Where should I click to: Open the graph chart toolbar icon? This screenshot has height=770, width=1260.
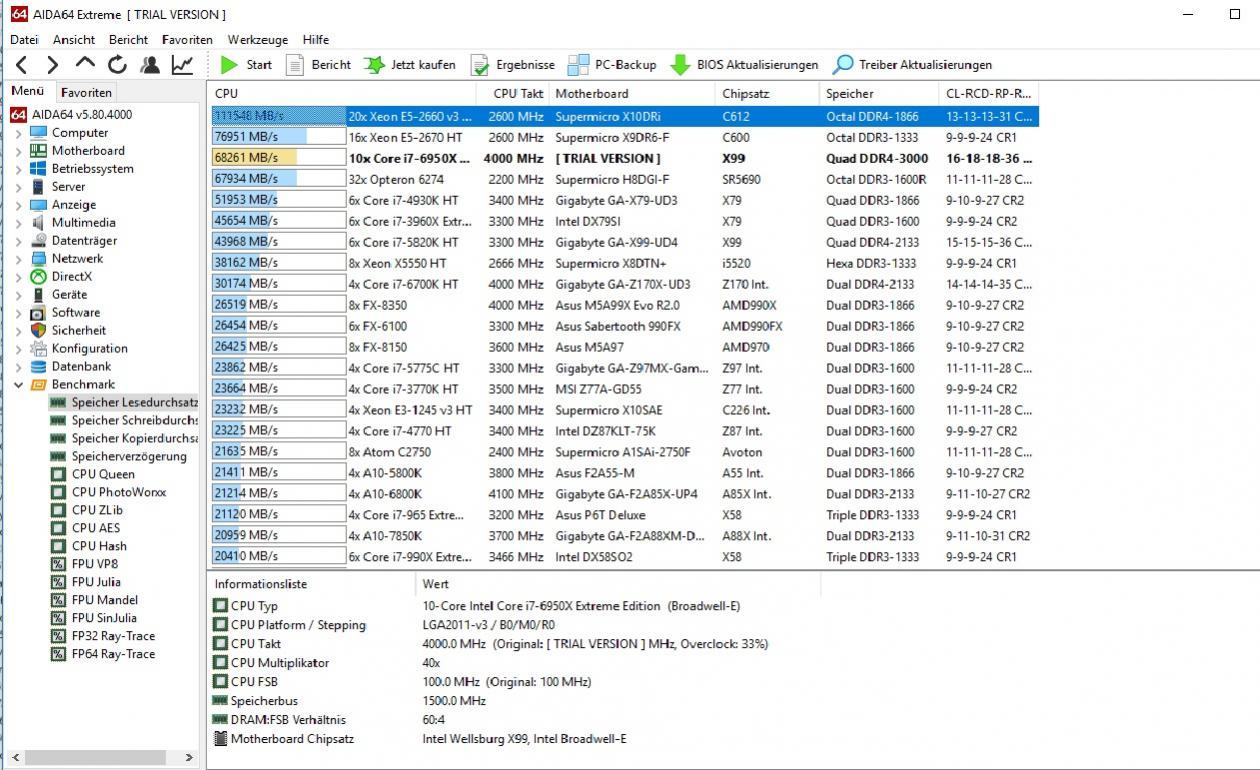(x=182, y=65)
